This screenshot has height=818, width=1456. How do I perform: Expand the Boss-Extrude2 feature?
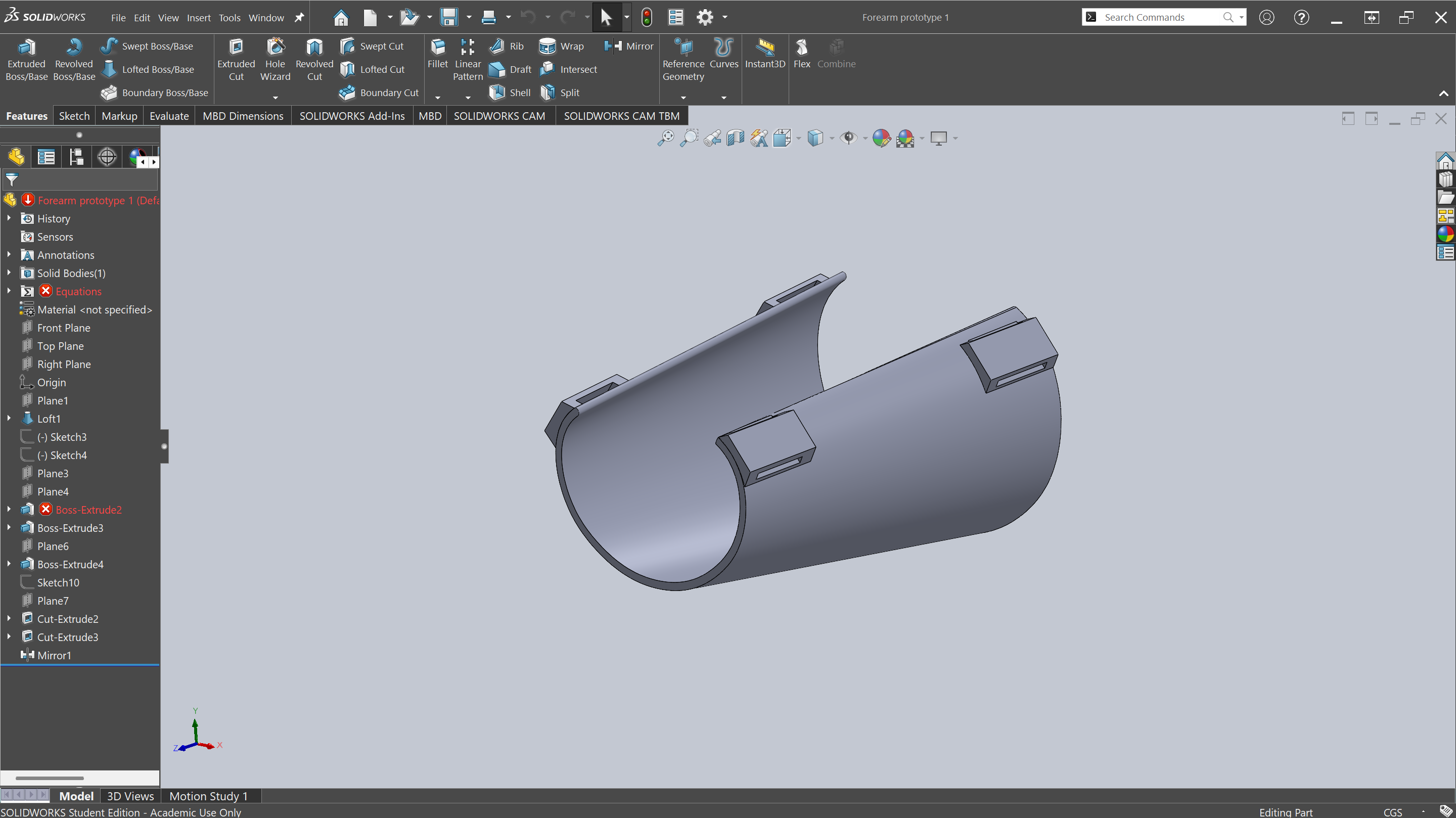pyautogui.click(x=9, y=509)
